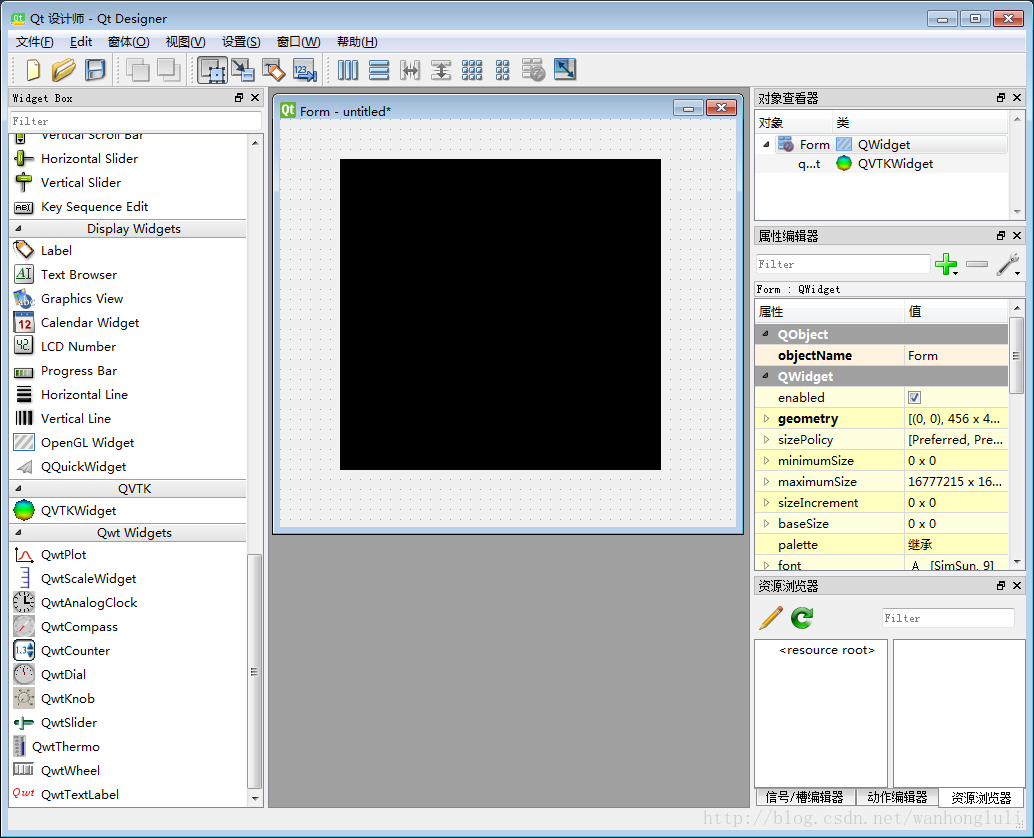Screen dimensions: 1034x838
Task: Select LCD Number in the Widget Box
Action: (x=78, y=347)
